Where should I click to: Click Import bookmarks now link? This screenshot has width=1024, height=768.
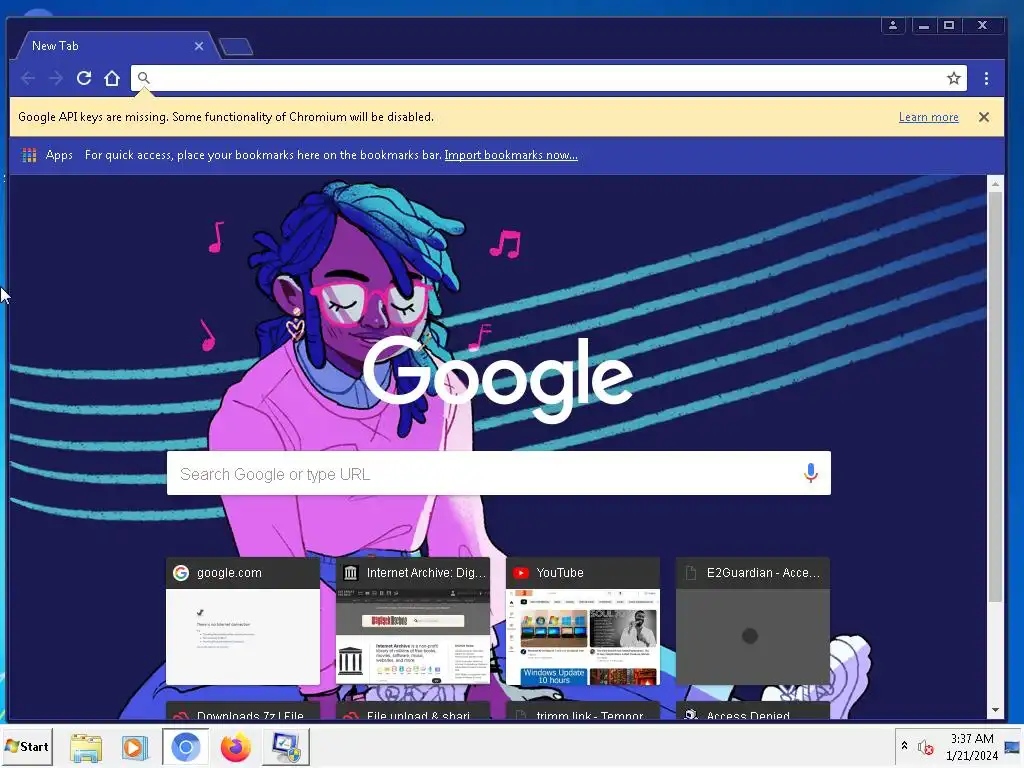[x=511, y=155]
